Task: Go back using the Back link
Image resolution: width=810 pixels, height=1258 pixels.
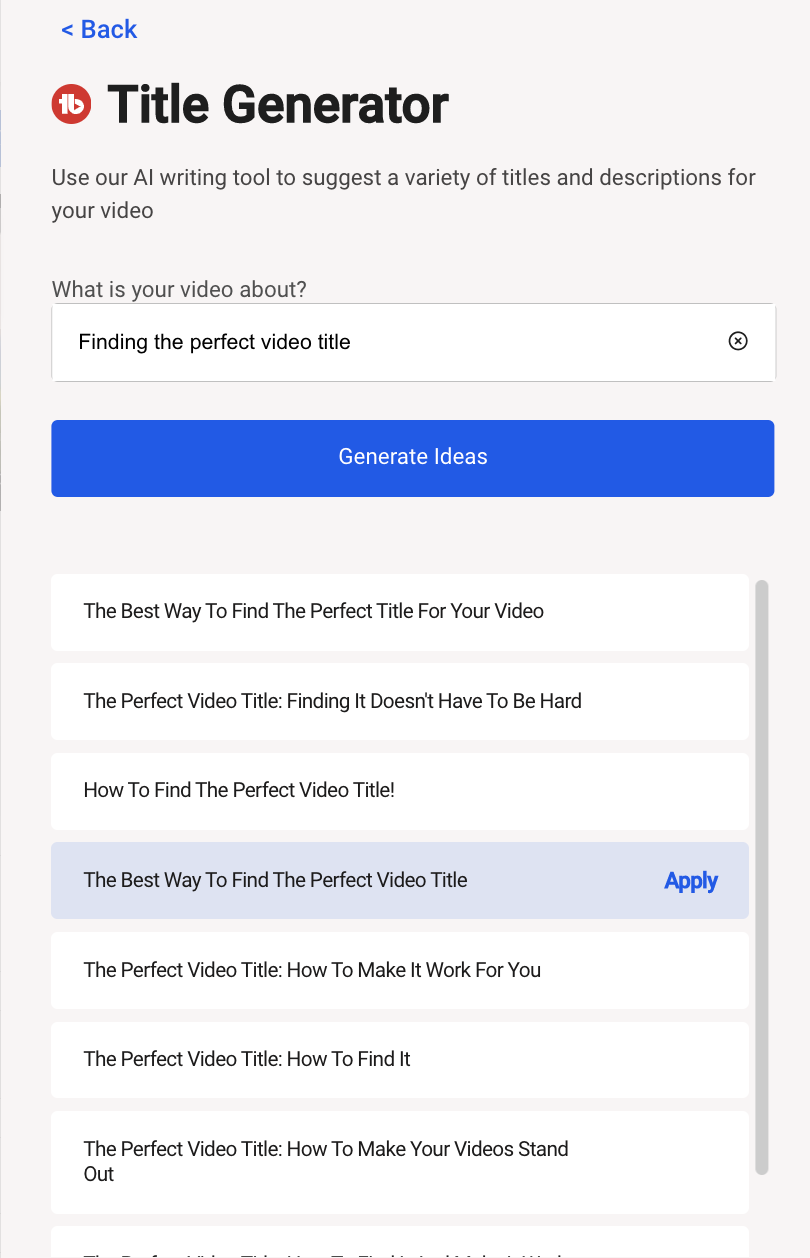Action: [x=99, y=30]
